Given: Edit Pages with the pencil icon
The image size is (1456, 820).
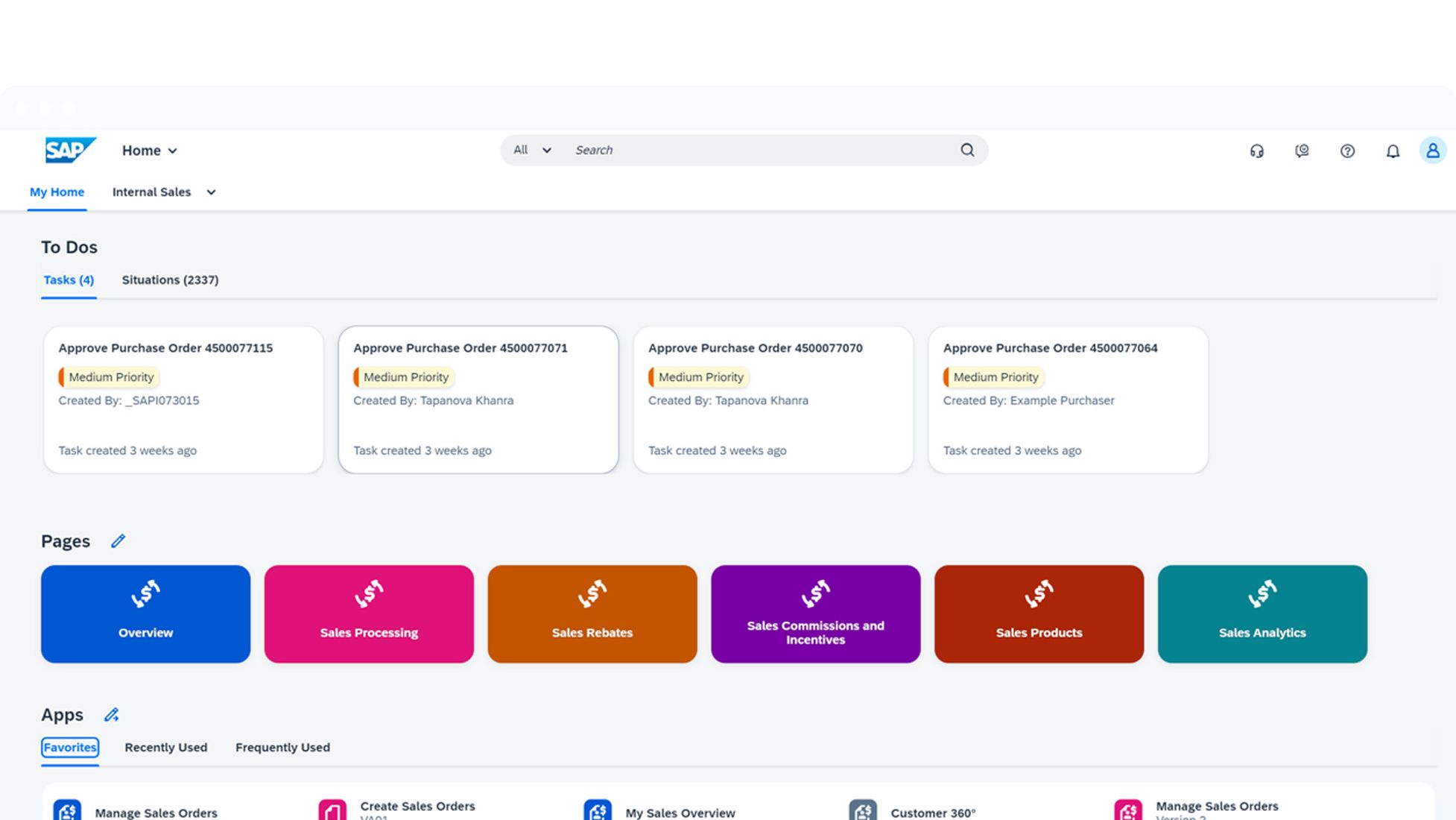Looking at the screenshot, I should (118, 541).
